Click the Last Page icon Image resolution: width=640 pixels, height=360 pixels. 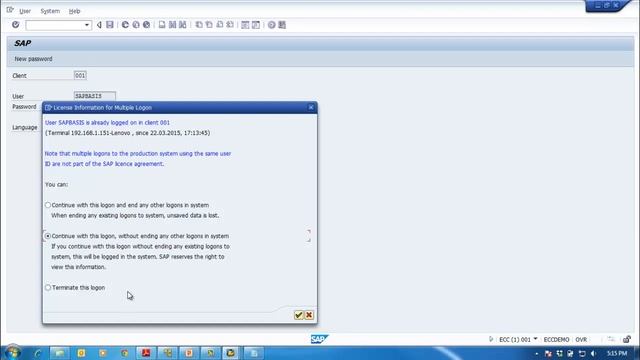point(230,25)
